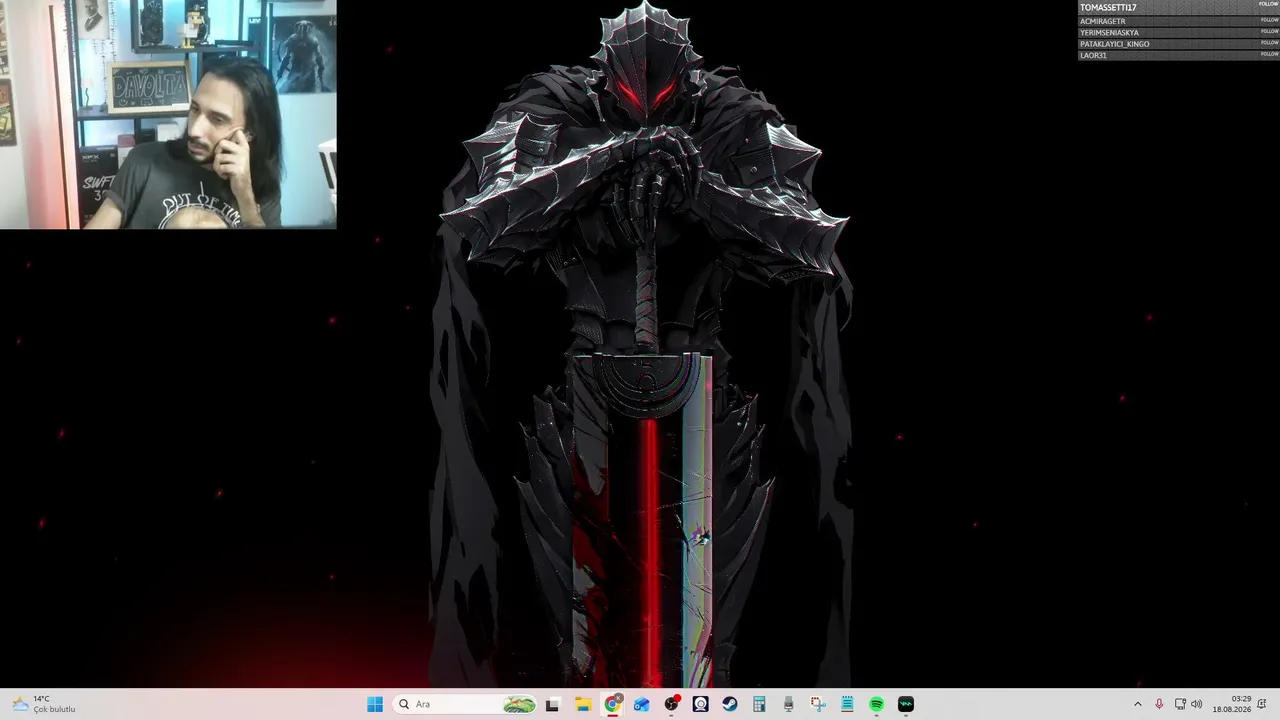Select the ACMIRAGETR username
Viewport: 1280px width, 720px height.
[x=1102, y=21]
